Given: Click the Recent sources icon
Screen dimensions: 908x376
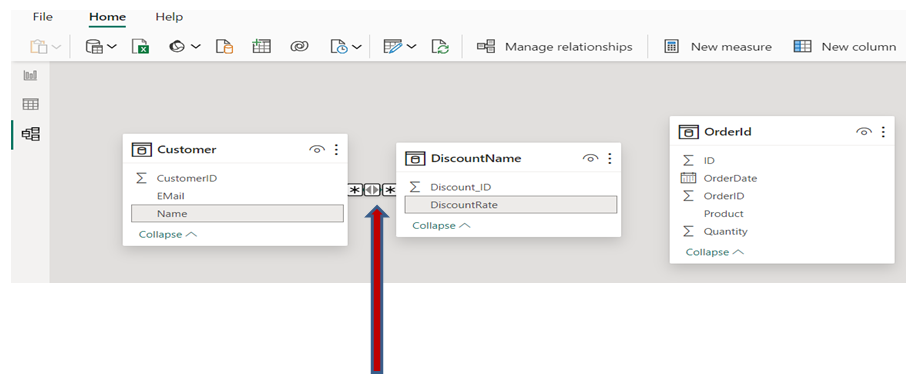Looking at the screenshot, I should coord(339,47).
